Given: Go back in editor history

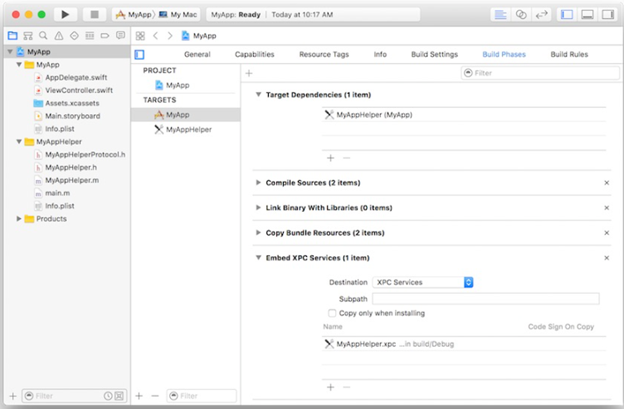Looking at the screenshot, I should (156, 36).
